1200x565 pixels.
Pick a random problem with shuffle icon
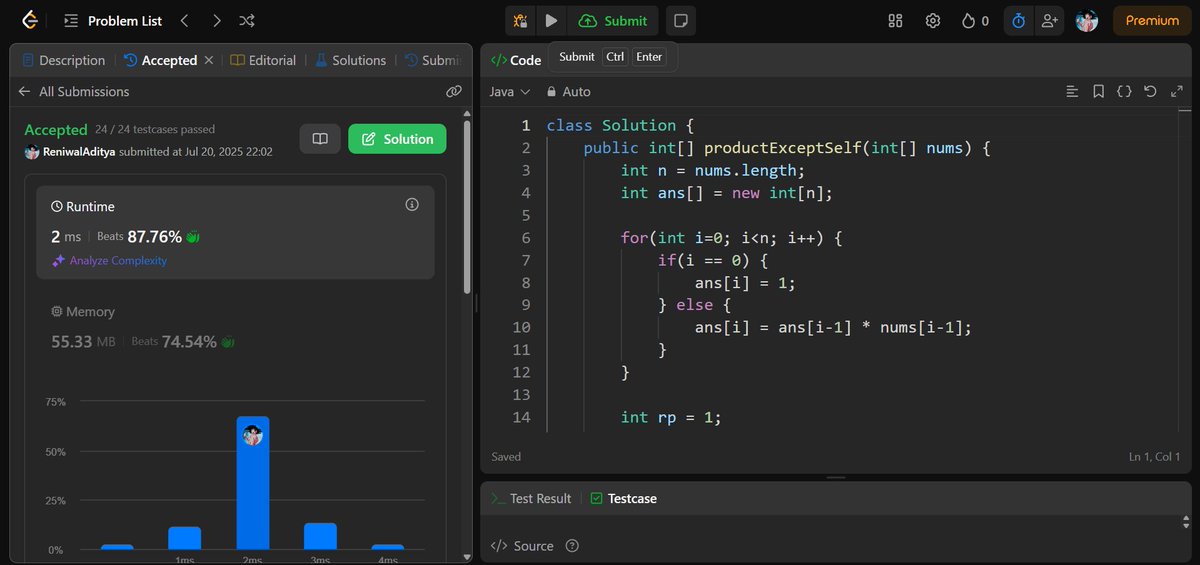coord(247,20)
